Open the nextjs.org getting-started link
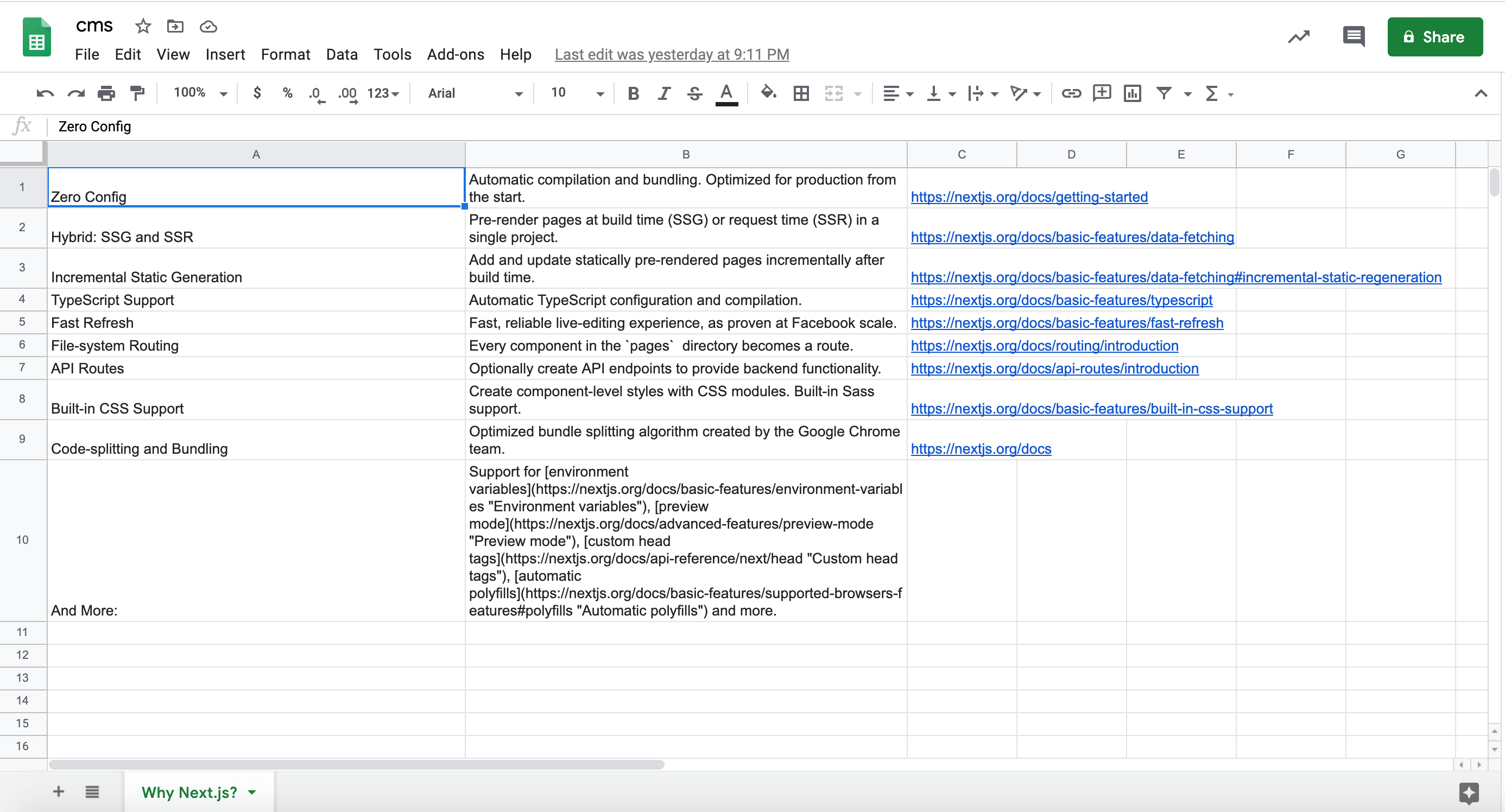The width and height of the screenshot is (1505, 812). [x=1029, y=197]
